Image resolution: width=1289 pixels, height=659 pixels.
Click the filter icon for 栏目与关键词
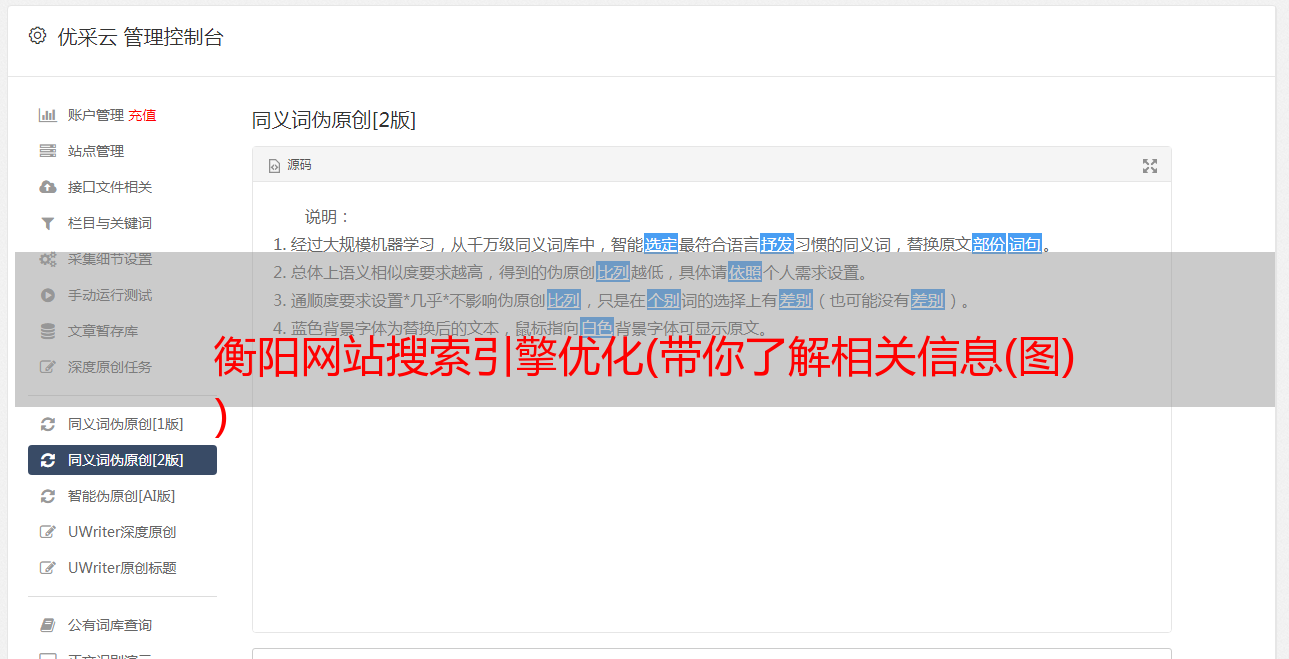[x=47, y=223]
